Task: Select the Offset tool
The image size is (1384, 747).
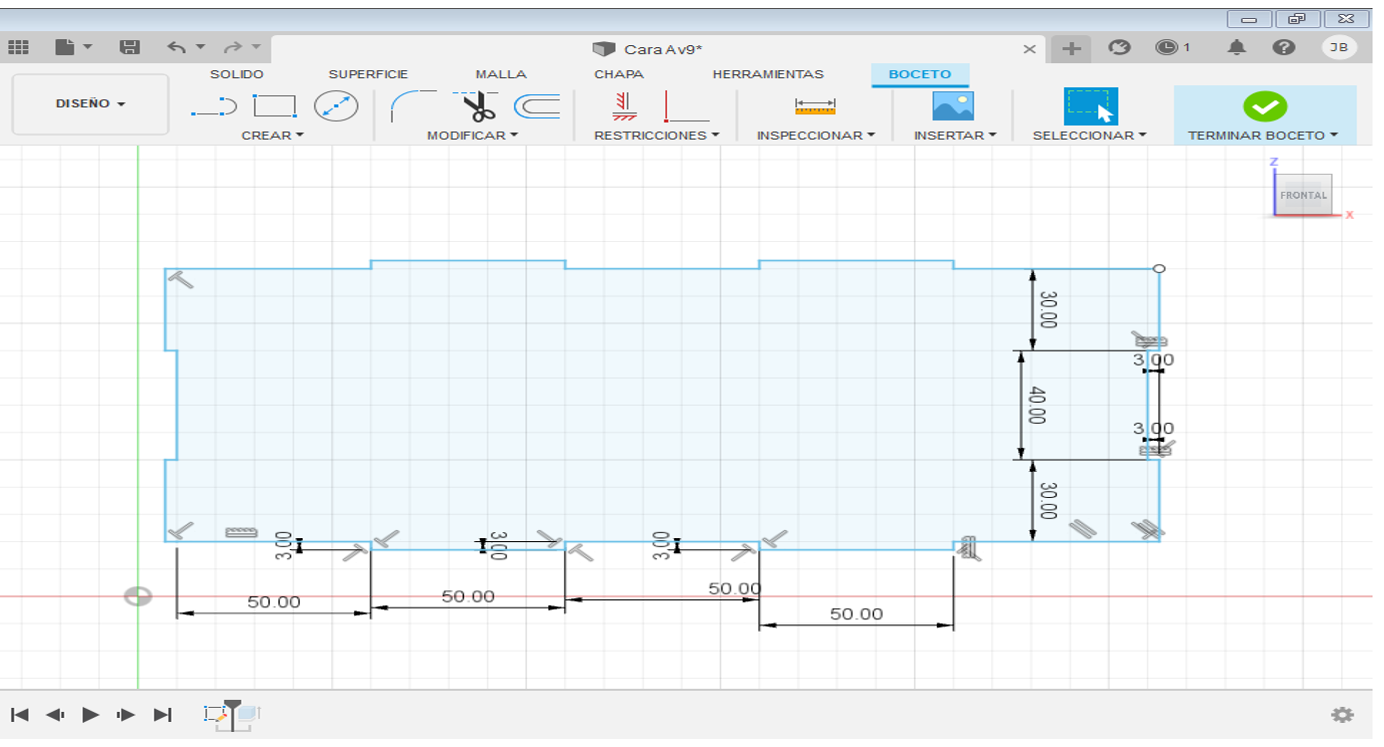Action: (536, 105)
